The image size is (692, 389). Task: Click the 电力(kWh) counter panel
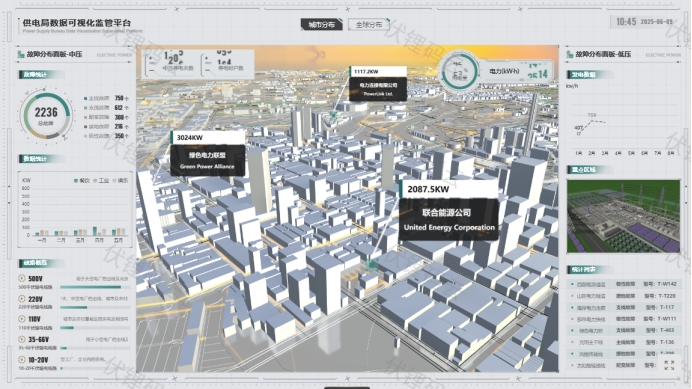click(517, 71)
